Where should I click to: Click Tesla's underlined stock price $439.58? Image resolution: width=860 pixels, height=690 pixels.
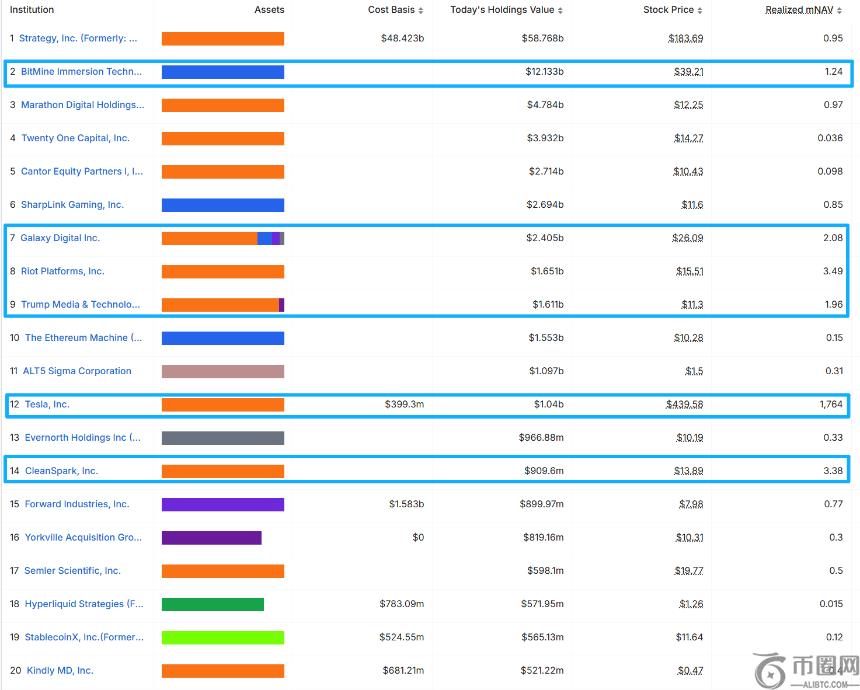pos(685,404)
